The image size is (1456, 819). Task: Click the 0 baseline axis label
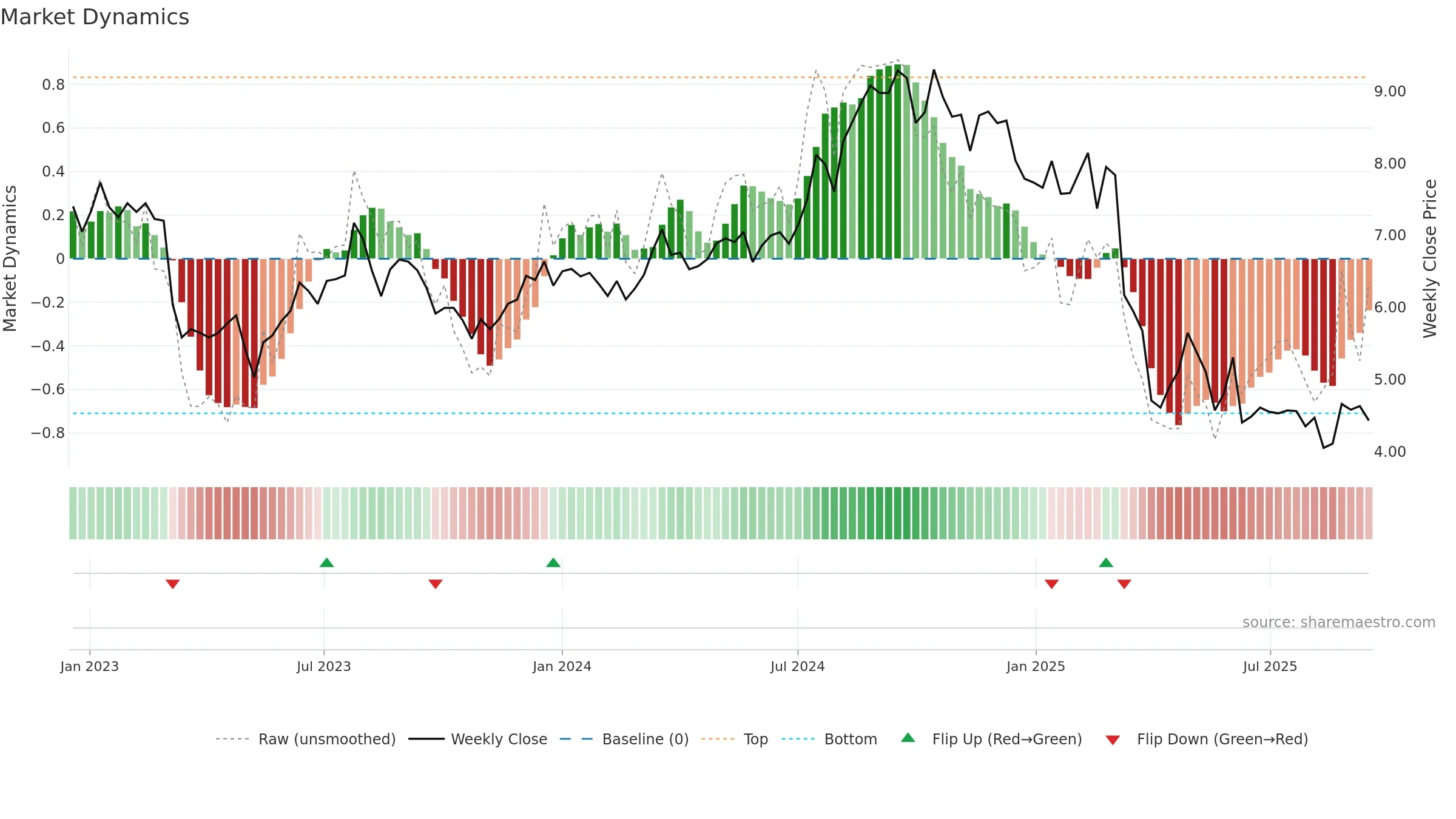pos(60,259)
